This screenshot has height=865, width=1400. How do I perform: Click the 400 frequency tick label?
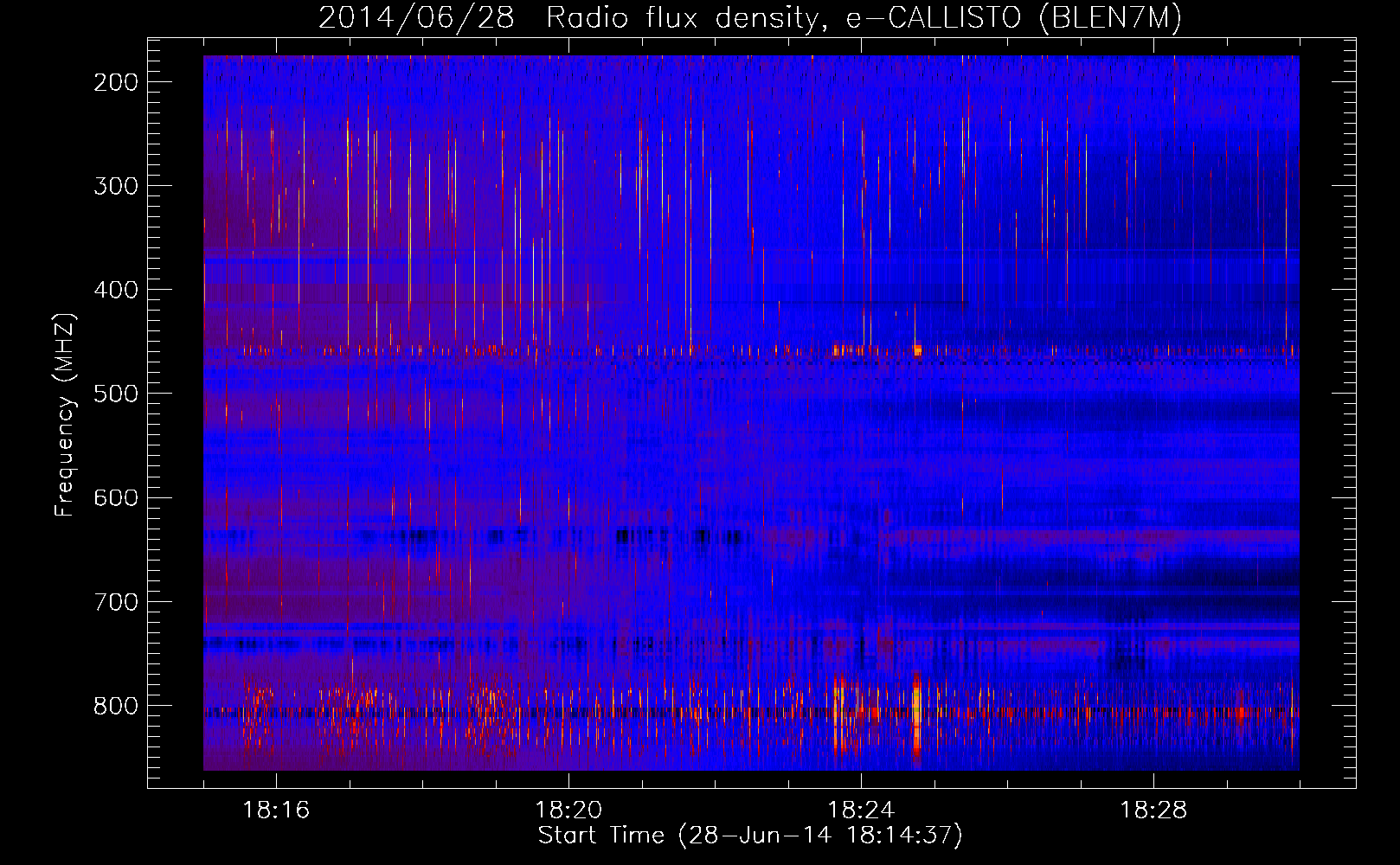coord(116,290)
